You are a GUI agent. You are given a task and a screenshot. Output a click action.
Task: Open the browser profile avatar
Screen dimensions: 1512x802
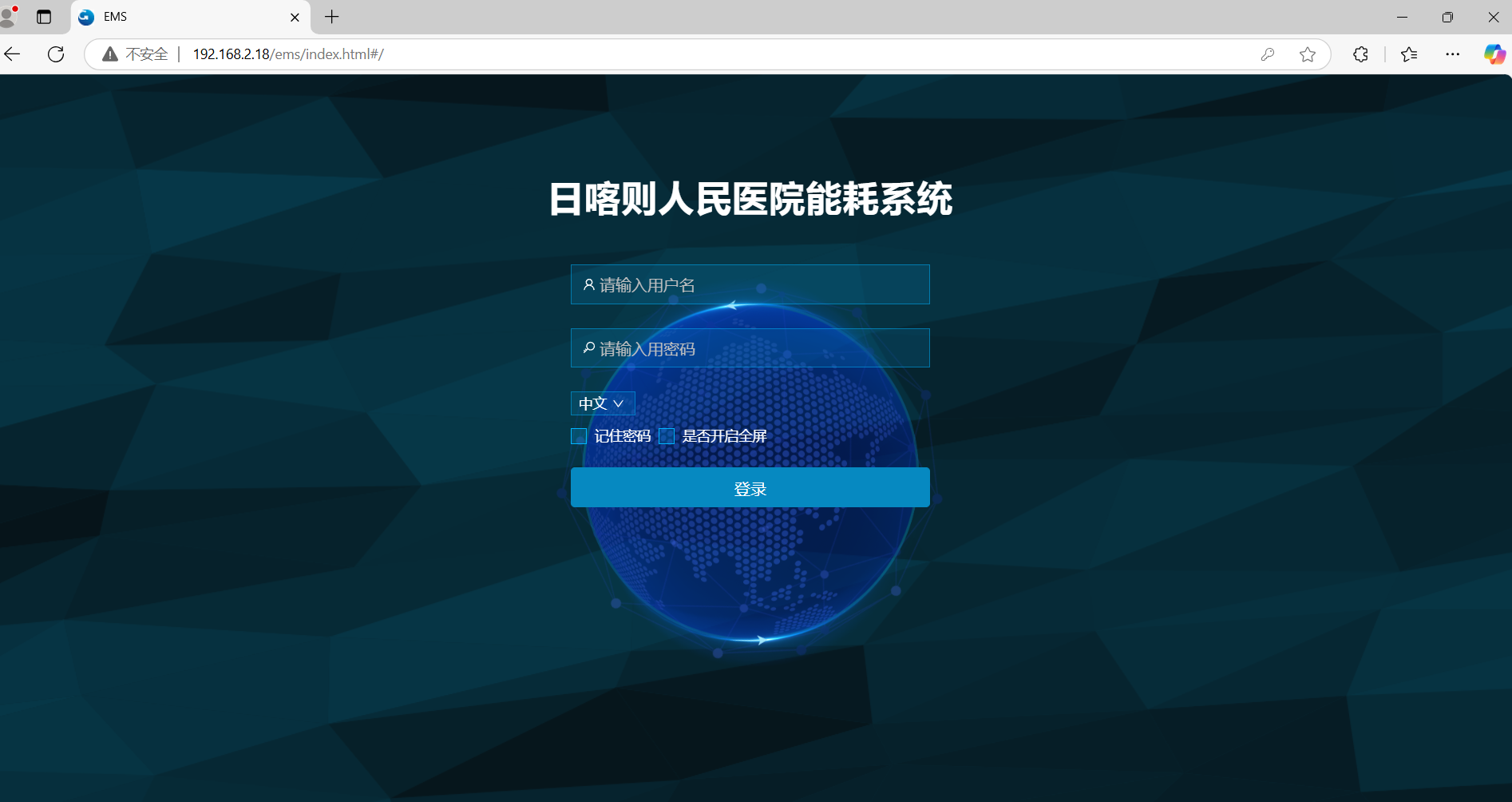(9, 16)
